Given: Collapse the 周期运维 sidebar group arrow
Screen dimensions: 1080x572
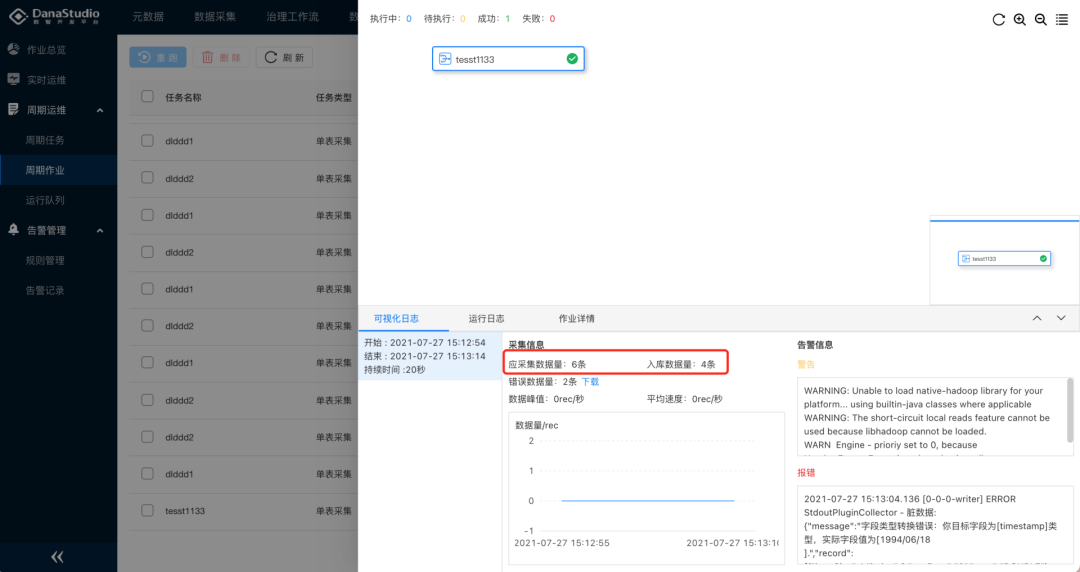Looking at the screenshot, I should point(100,110).
